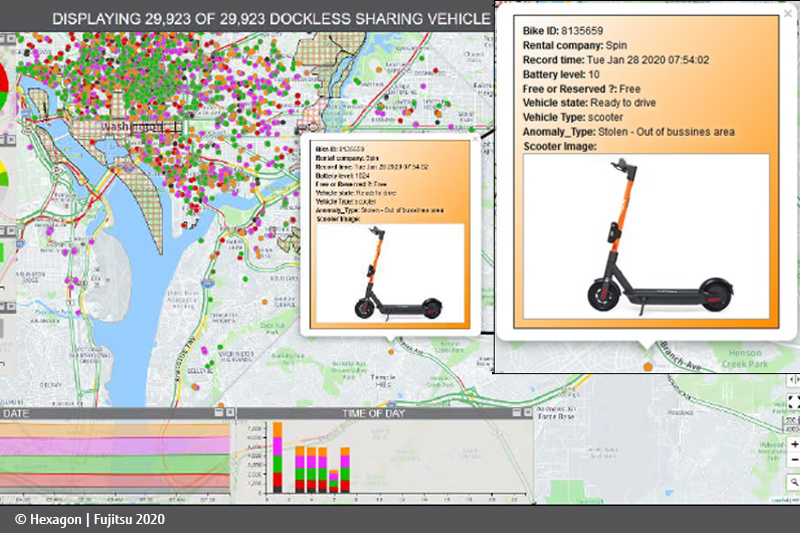
Task: Toggle fullscreen map view
Action: (x=794, y=401)
